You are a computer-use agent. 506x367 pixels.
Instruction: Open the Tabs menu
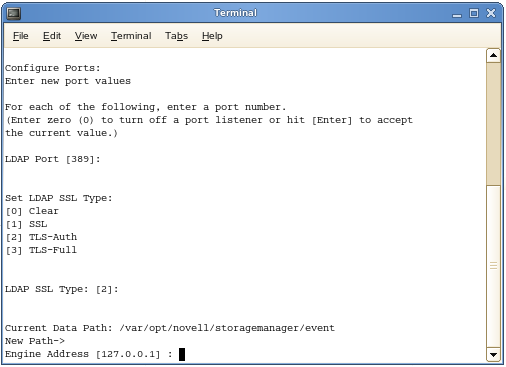click(x=176, y=36)
